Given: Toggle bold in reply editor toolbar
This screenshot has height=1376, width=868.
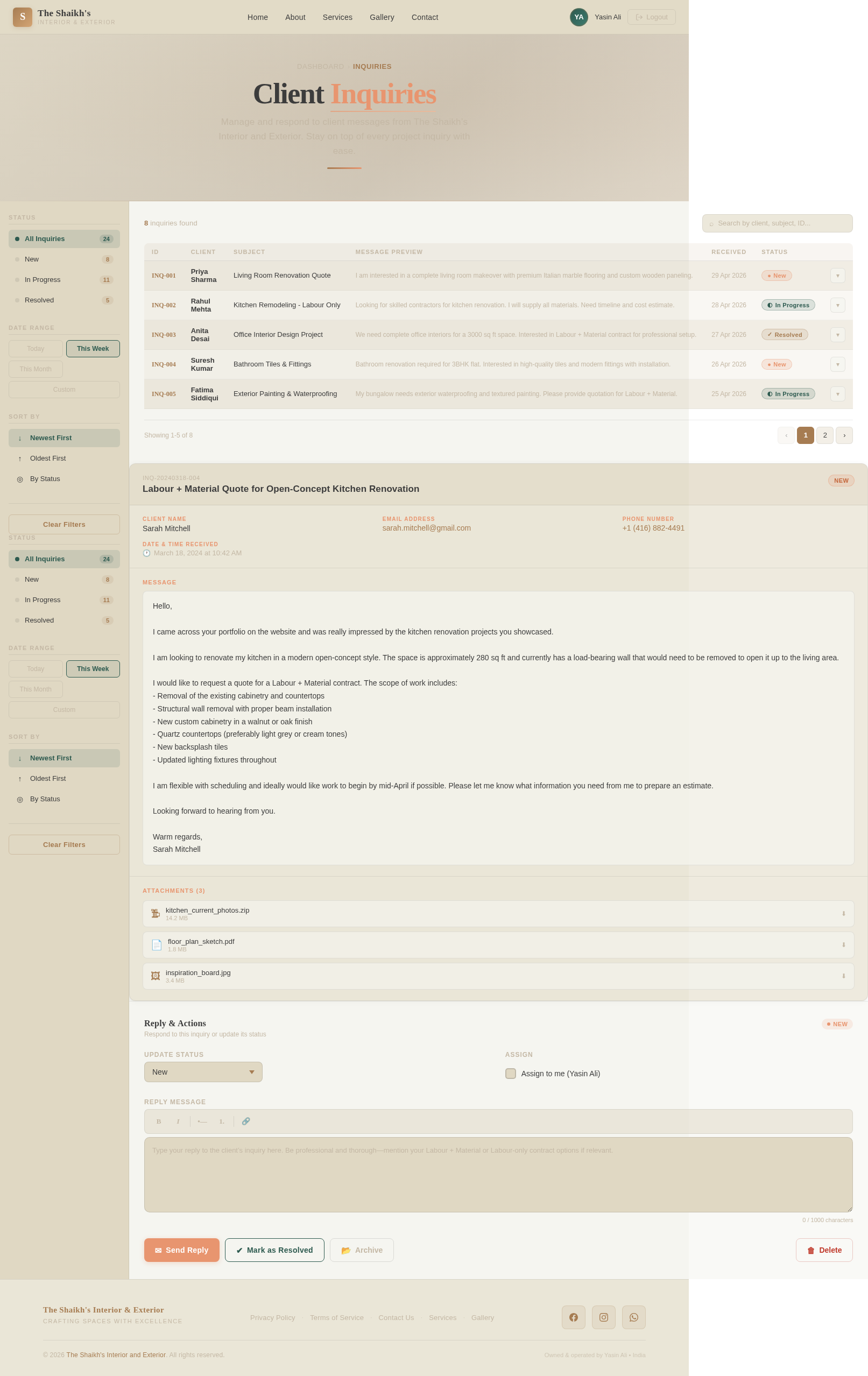Looking at the screenshot, I should [159, 1121].
